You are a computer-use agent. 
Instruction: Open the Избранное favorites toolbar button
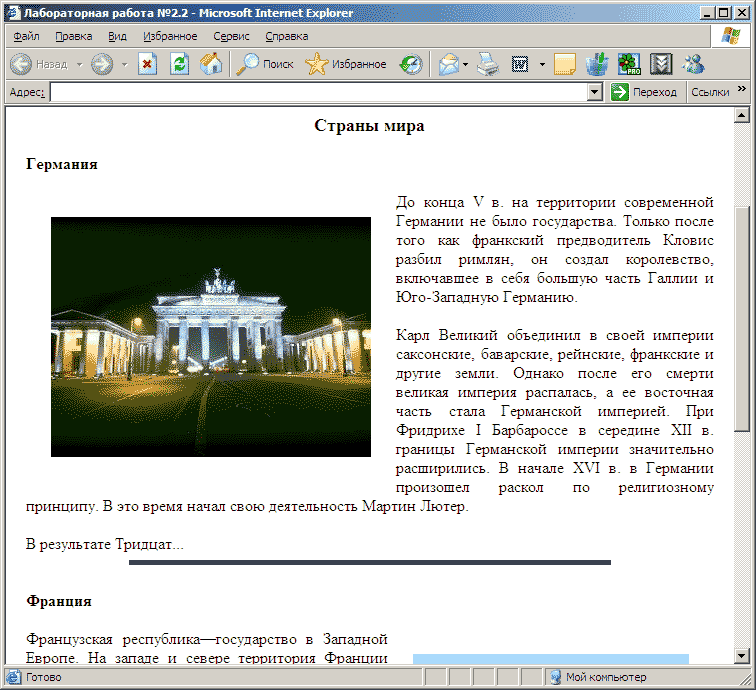(346, 64)
